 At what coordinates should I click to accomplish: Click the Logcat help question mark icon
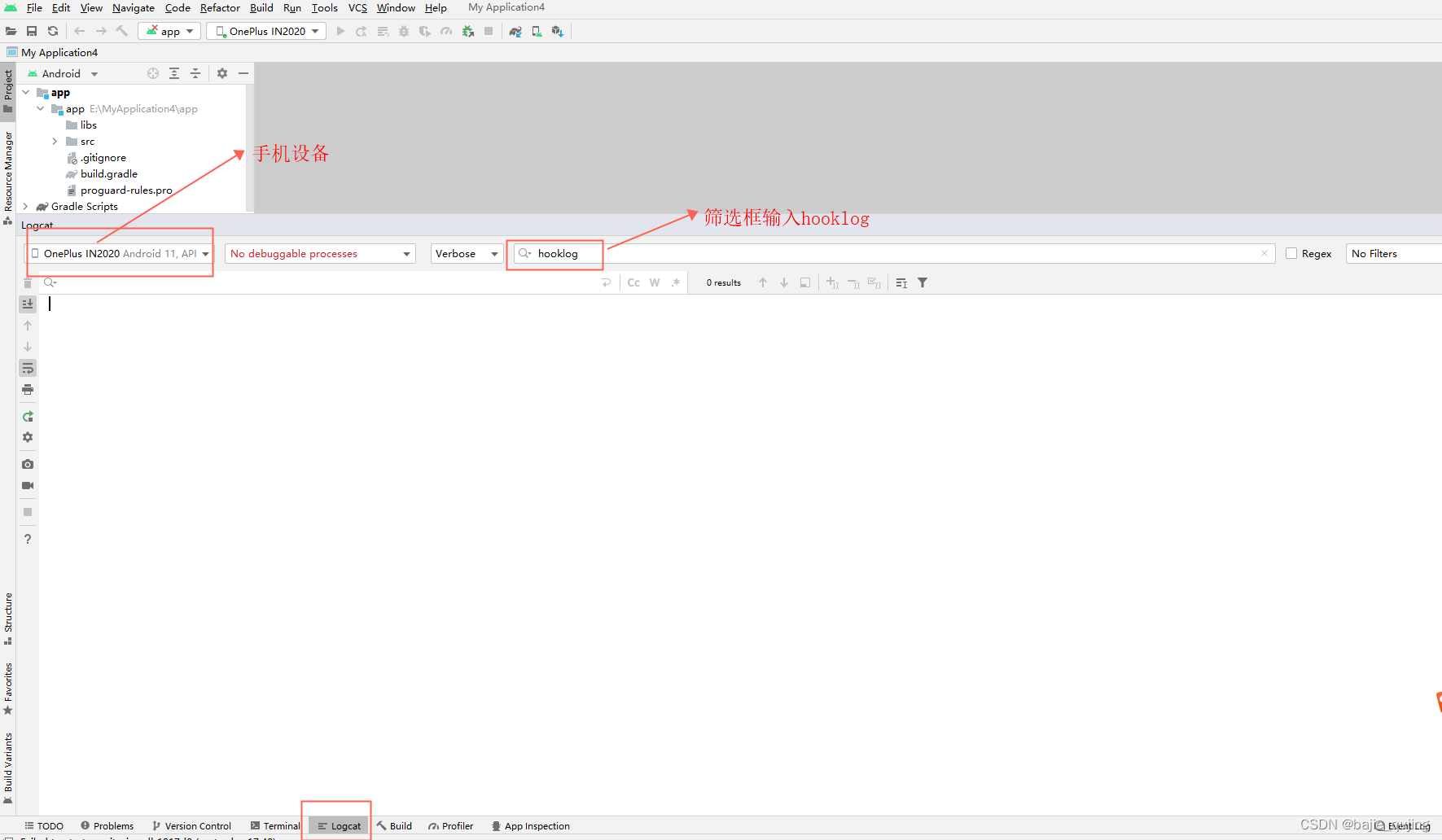point(28,539)
